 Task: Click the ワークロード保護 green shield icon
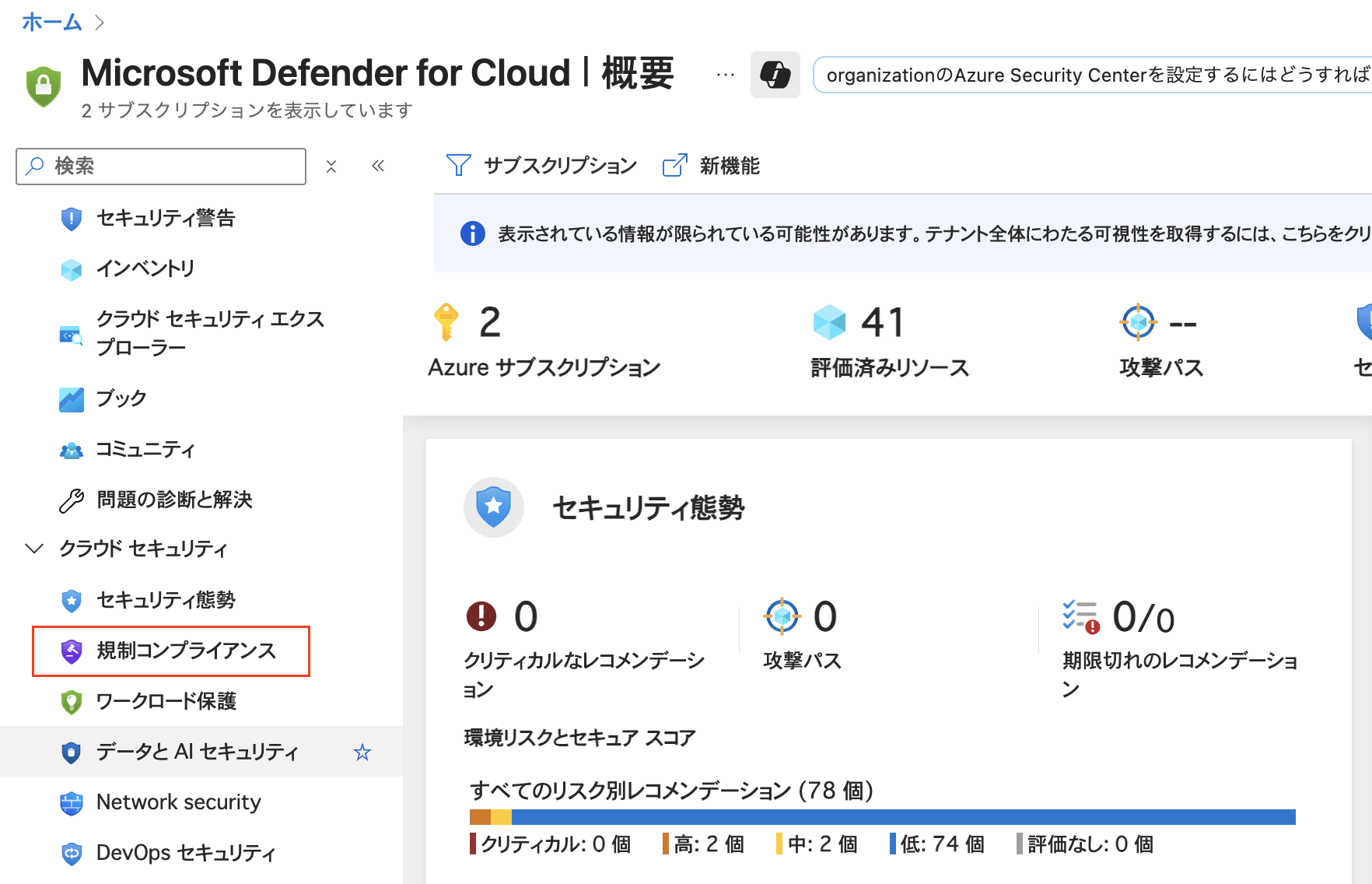pyautogui.click(x=72, y=701)
